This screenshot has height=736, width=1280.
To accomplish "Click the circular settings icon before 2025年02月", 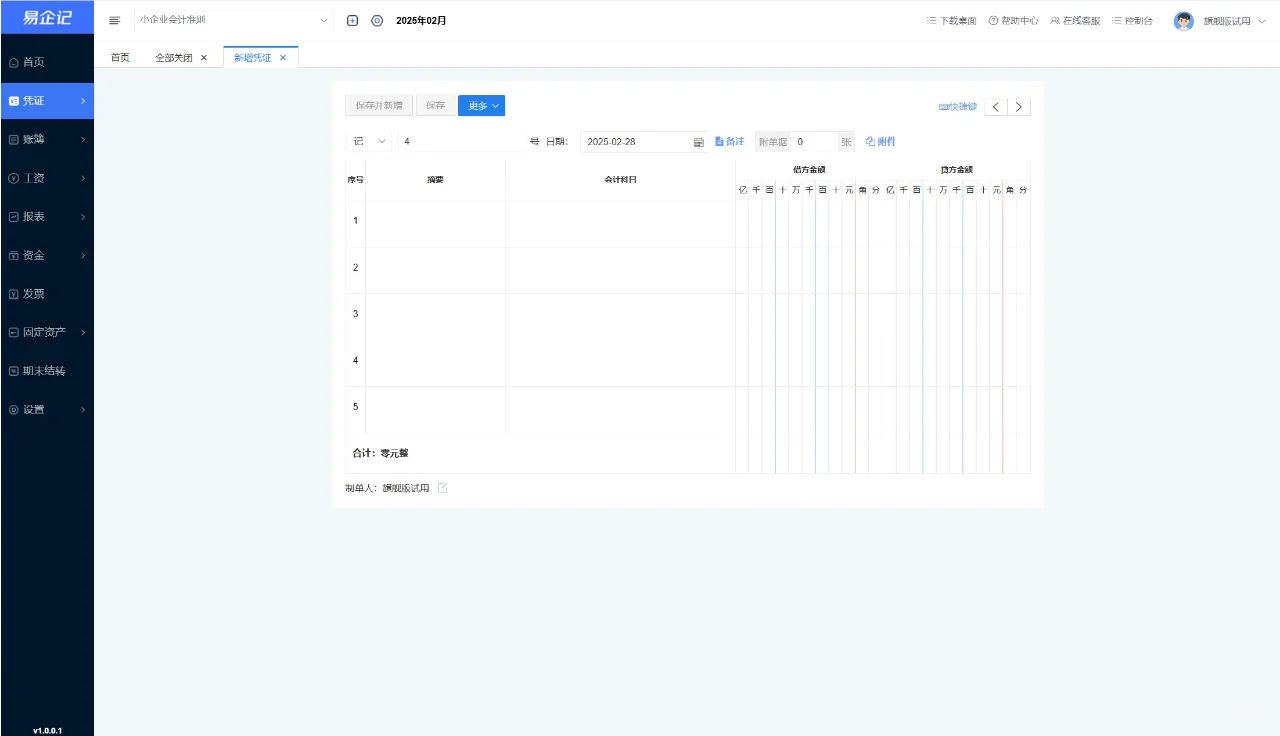I will click(377, 20).
